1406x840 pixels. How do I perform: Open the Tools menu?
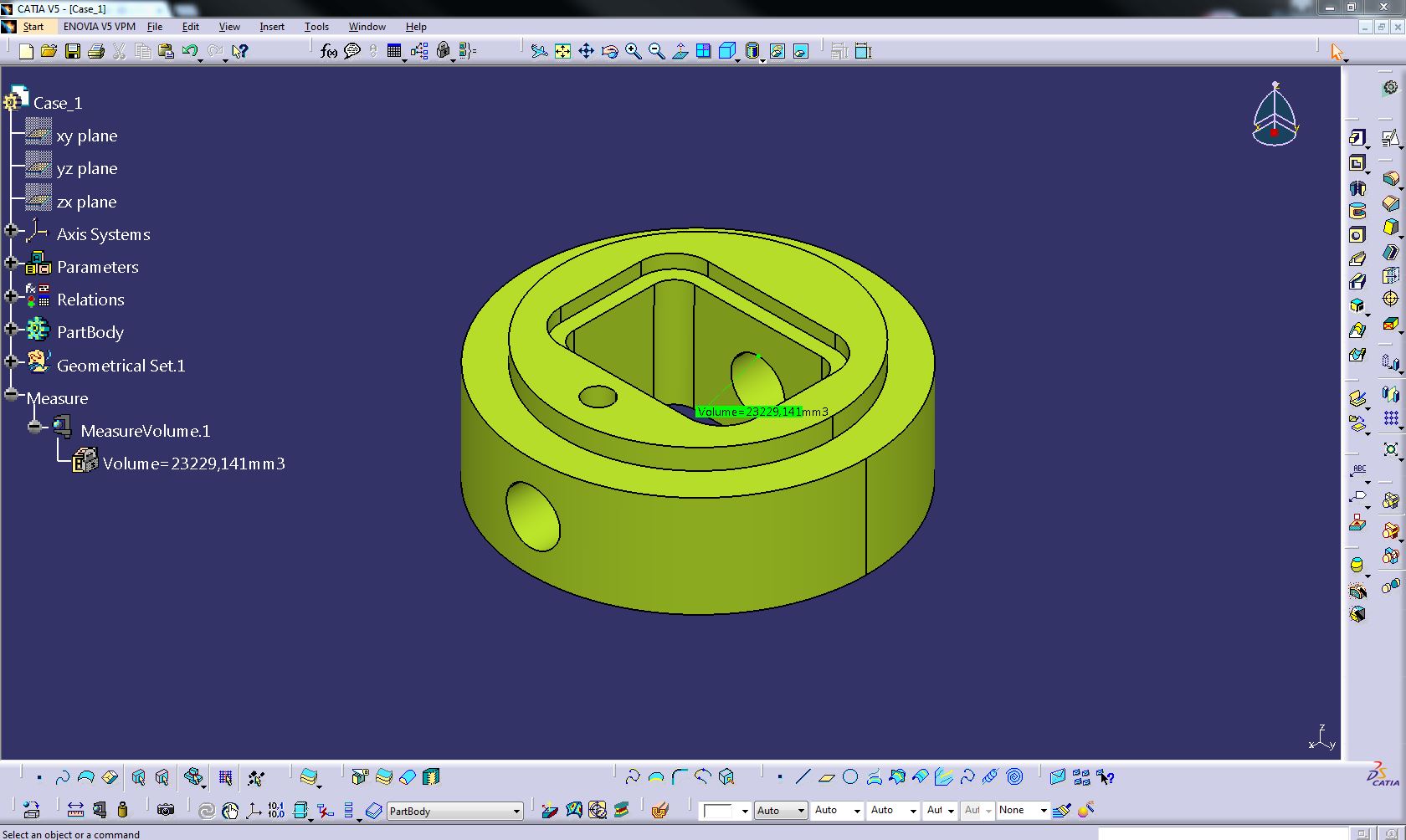pos(316,27)
